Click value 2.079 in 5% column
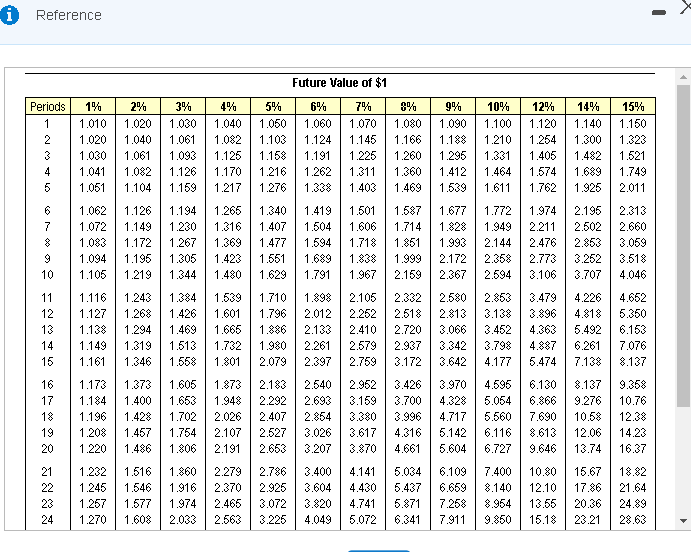Screen dimensions: 691x552 point(272,362)
